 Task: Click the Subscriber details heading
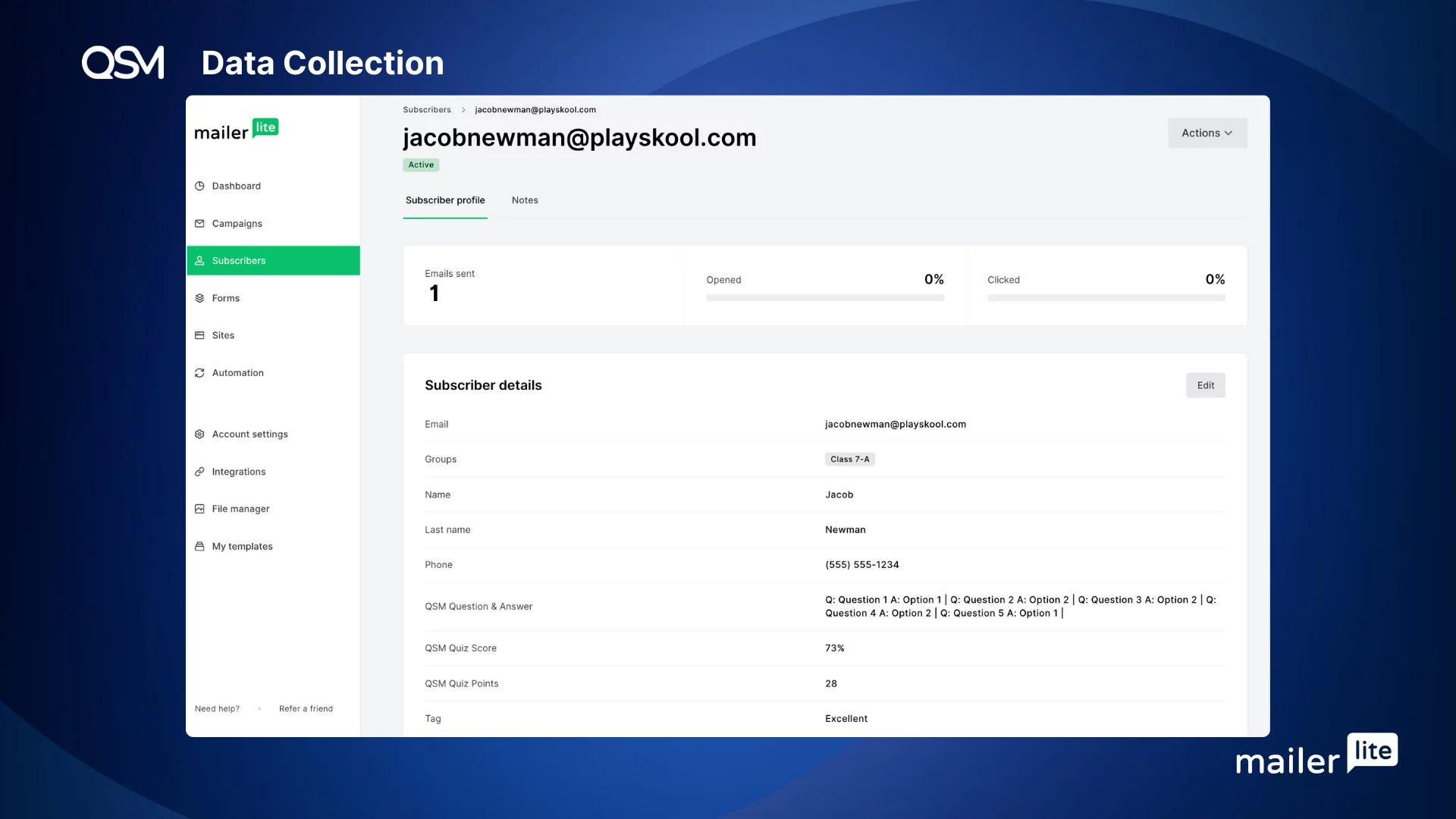point(483,385)
